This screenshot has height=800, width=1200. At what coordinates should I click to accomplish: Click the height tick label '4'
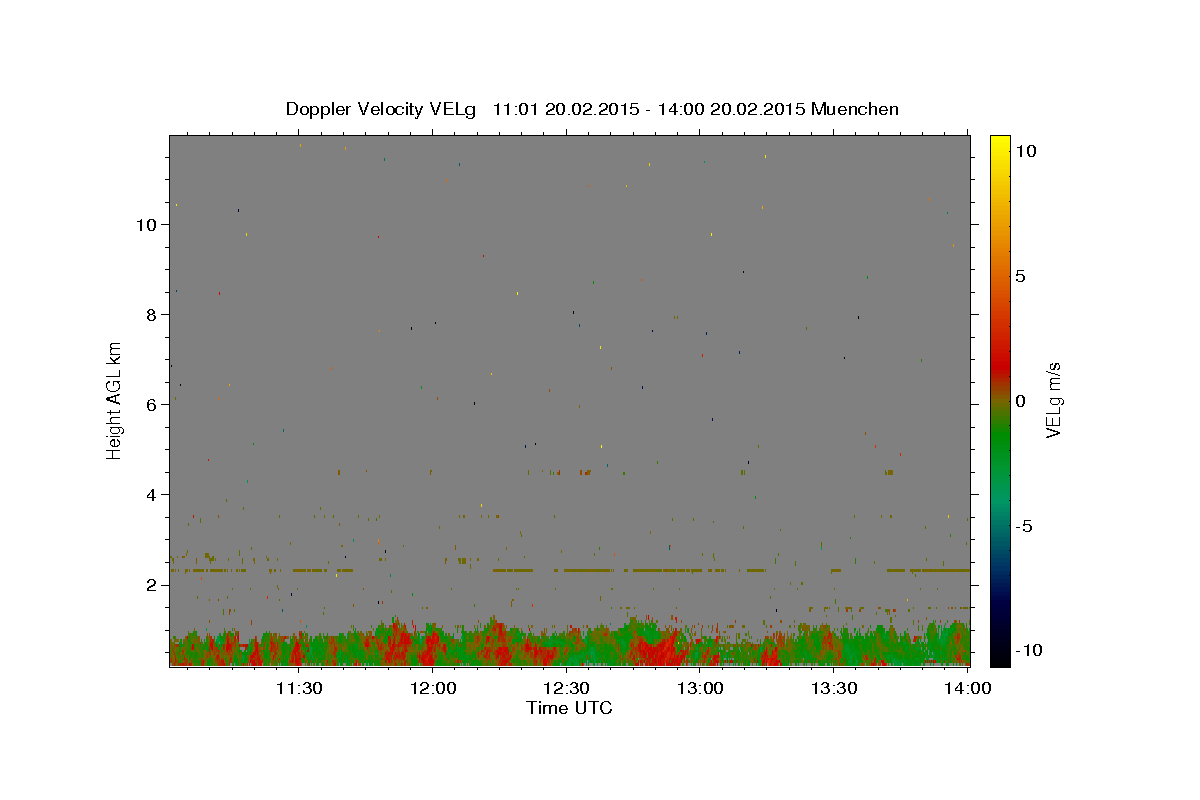click(153, 495)
